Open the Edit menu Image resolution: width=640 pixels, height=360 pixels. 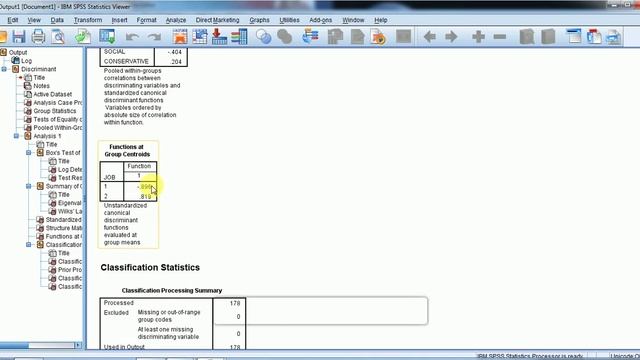click(13, 20)
